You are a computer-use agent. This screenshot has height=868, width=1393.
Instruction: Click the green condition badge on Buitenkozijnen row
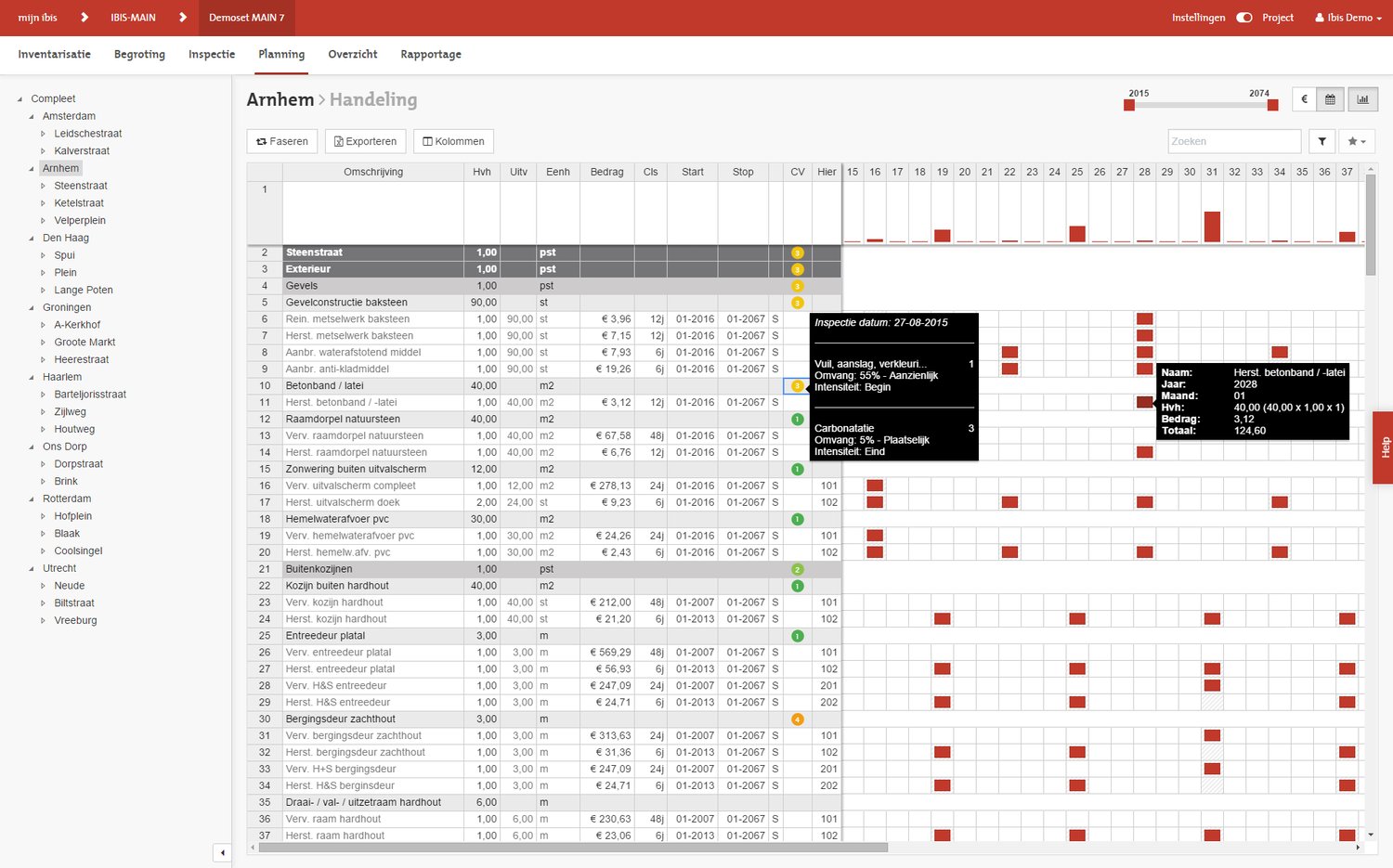pyautogui.click(x=797, y=569)
